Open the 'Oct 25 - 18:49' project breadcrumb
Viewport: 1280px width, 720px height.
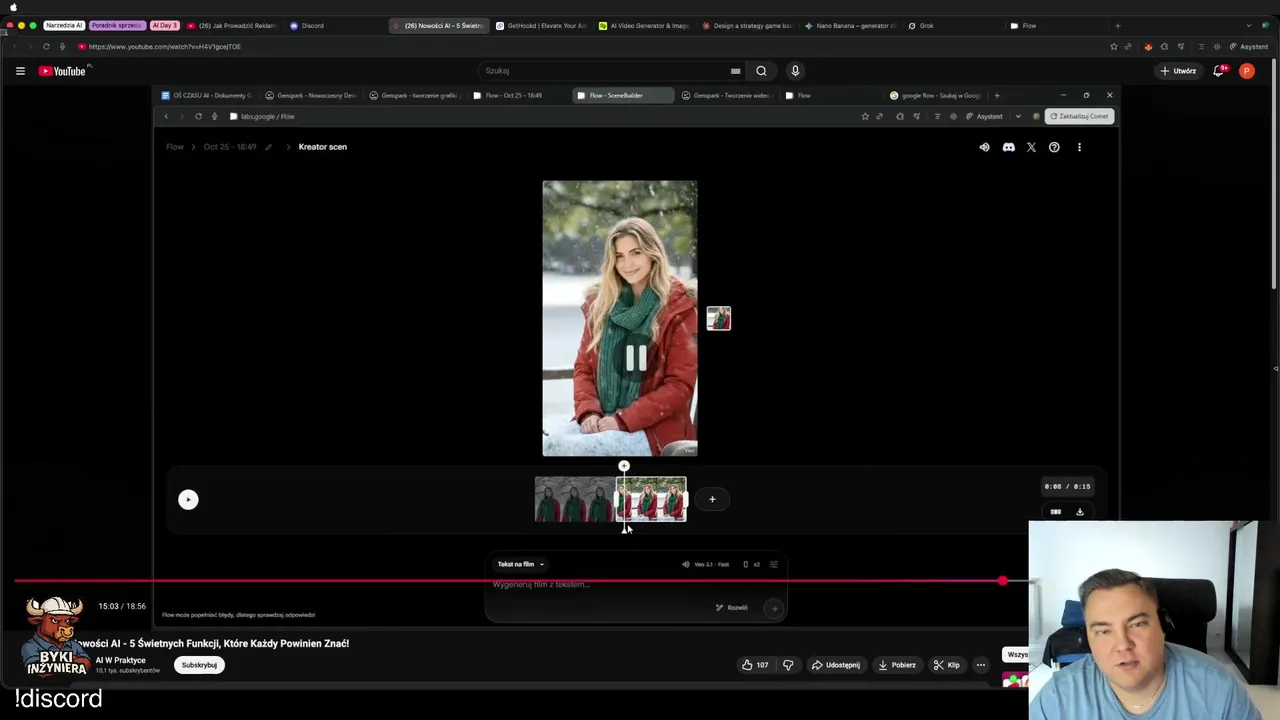pos(230,147)
